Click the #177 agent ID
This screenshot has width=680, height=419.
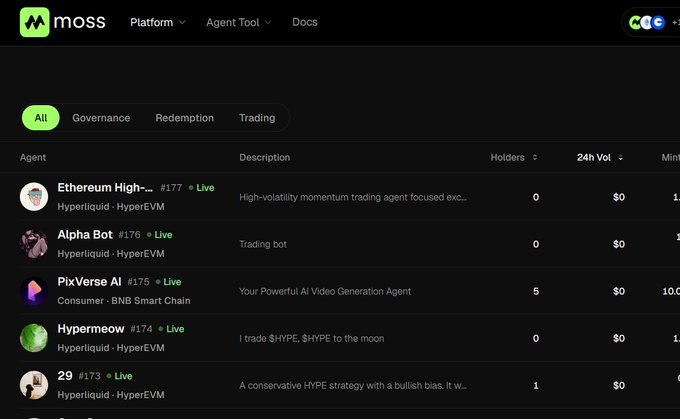click(171, 188)
